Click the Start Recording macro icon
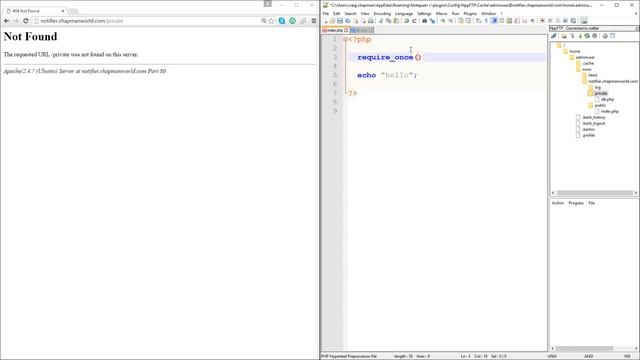640x360 pixels. pyautogui.click(x=542, y=21)
